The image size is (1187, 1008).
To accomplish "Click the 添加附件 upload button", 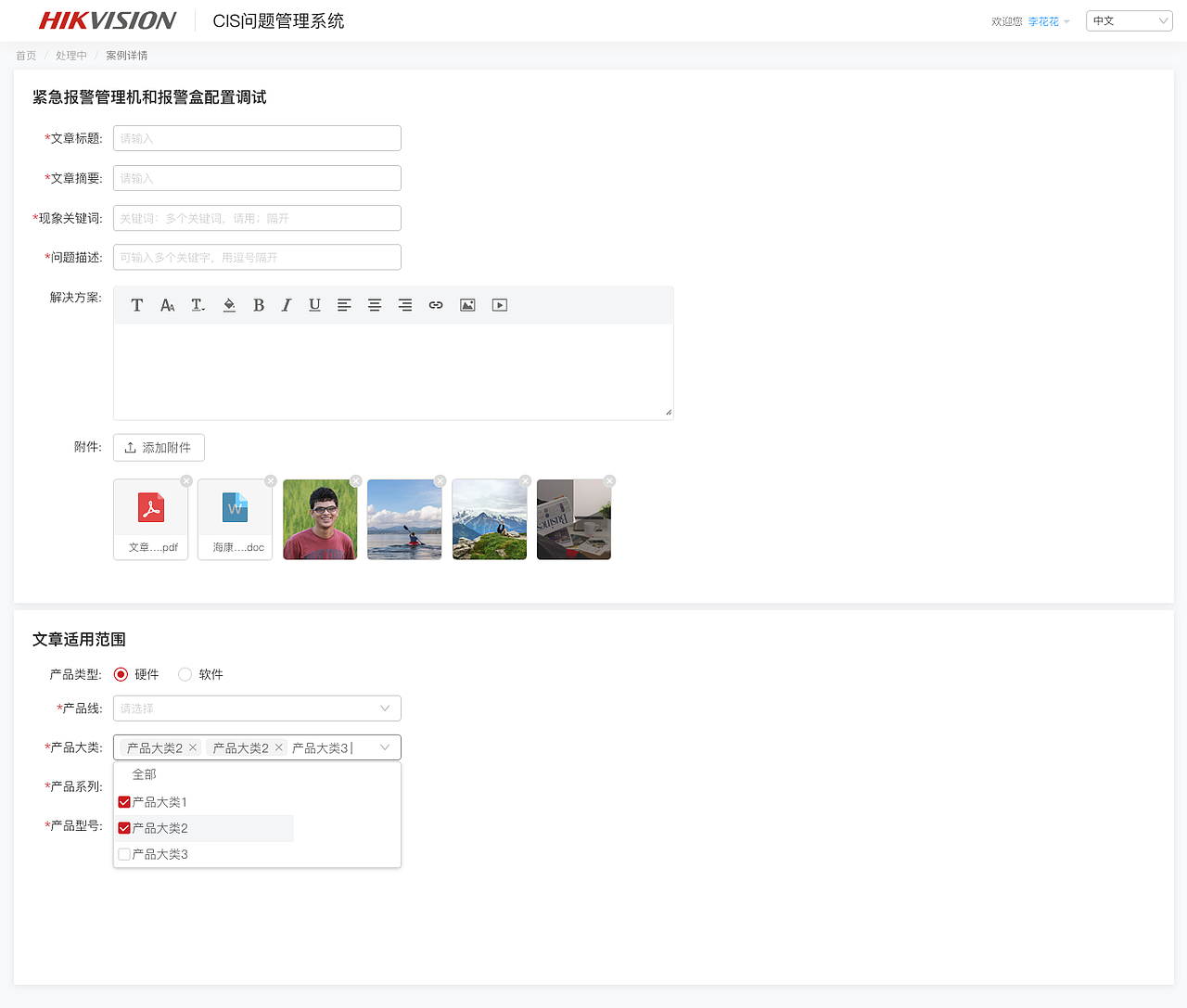I will pyautogui.click(x=159, y=447).
